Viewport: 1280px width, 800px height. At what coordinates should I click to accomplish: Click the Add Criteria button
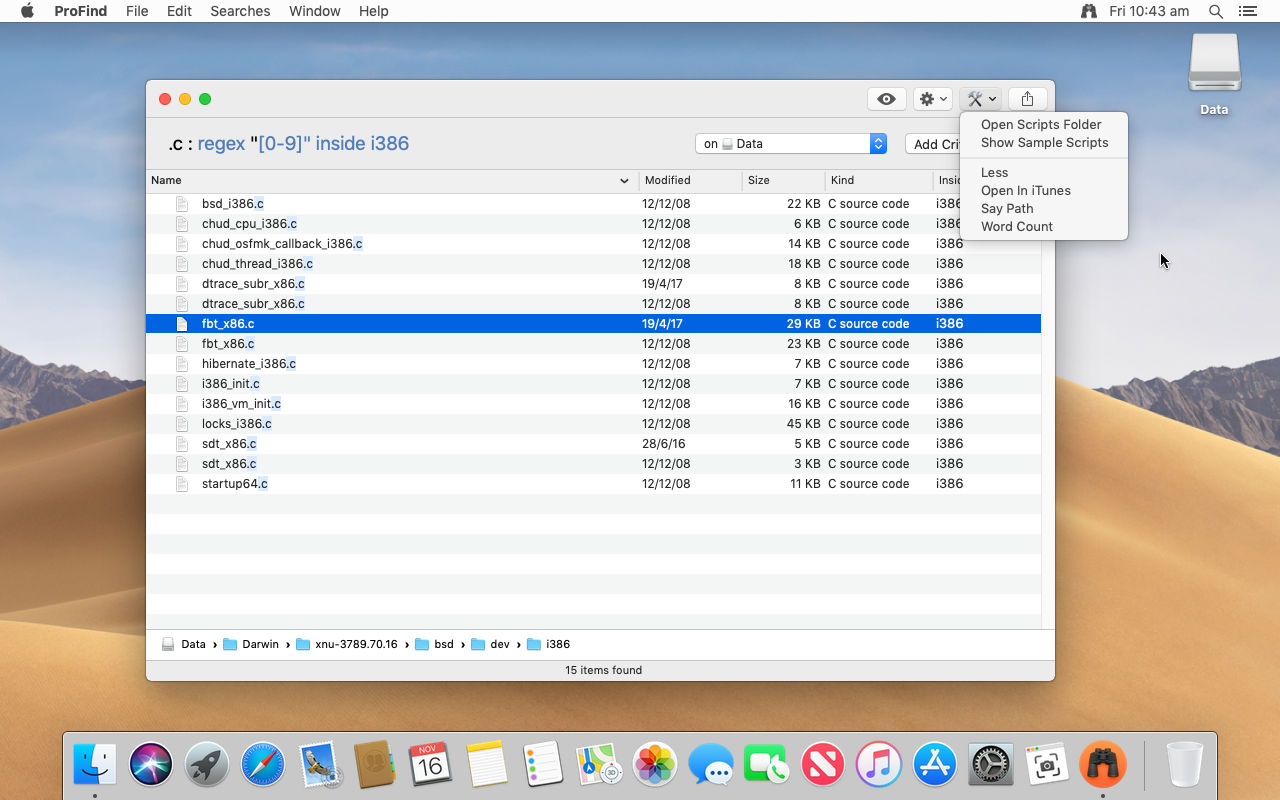(x=932, y=144)
